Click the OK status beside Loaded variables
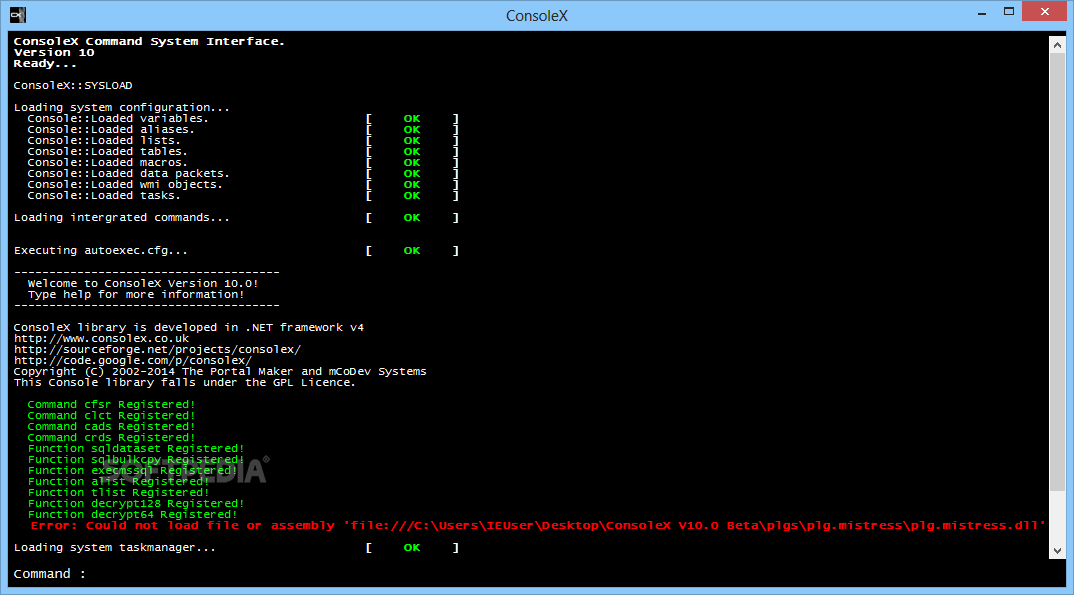 point(412,118)
